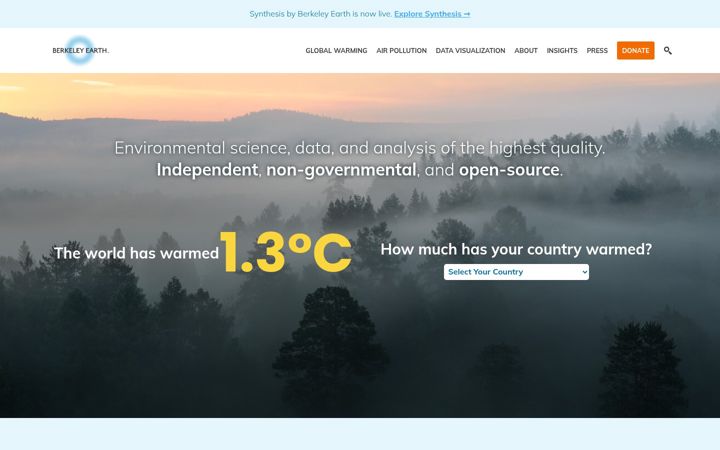This screenshot has height=450, width=720.
Task: Open the Air Pollution menu
Action: pos(401,51)
